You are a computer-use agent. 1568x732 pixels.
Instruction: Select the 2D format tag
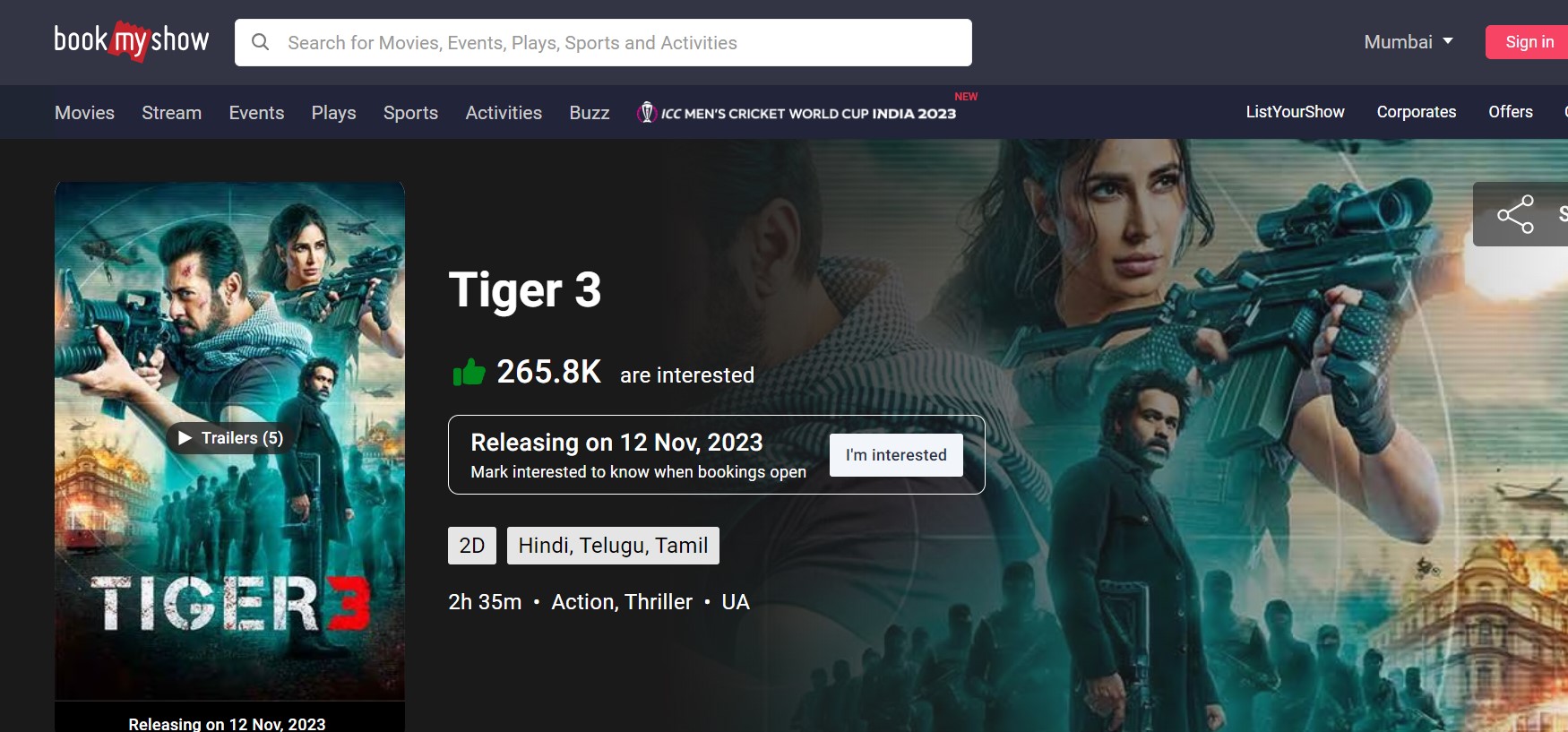pyautogui.click(x=471, y=546)
